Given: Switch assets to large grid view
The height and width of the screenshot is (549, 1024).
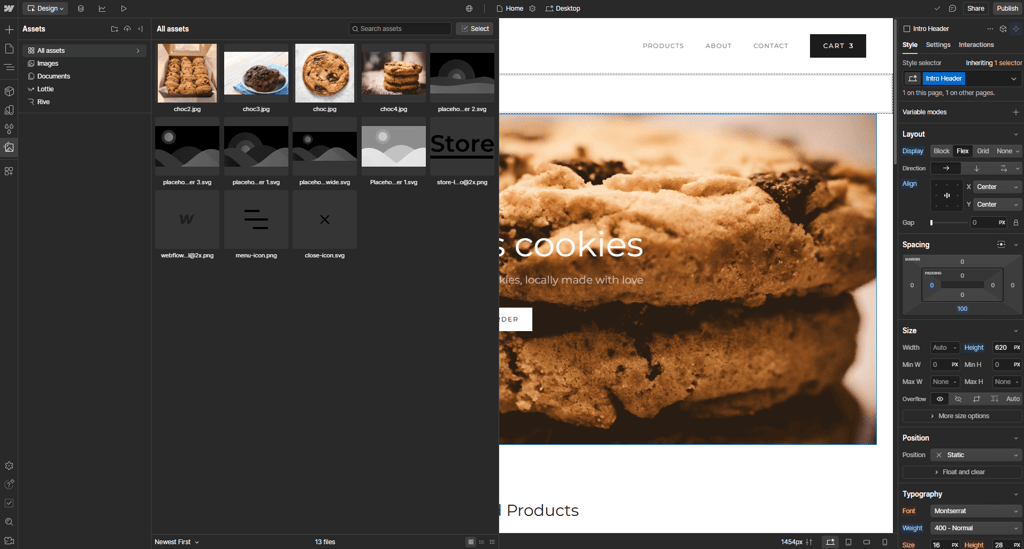Looking at the screenshot, I should click(470, 542).
